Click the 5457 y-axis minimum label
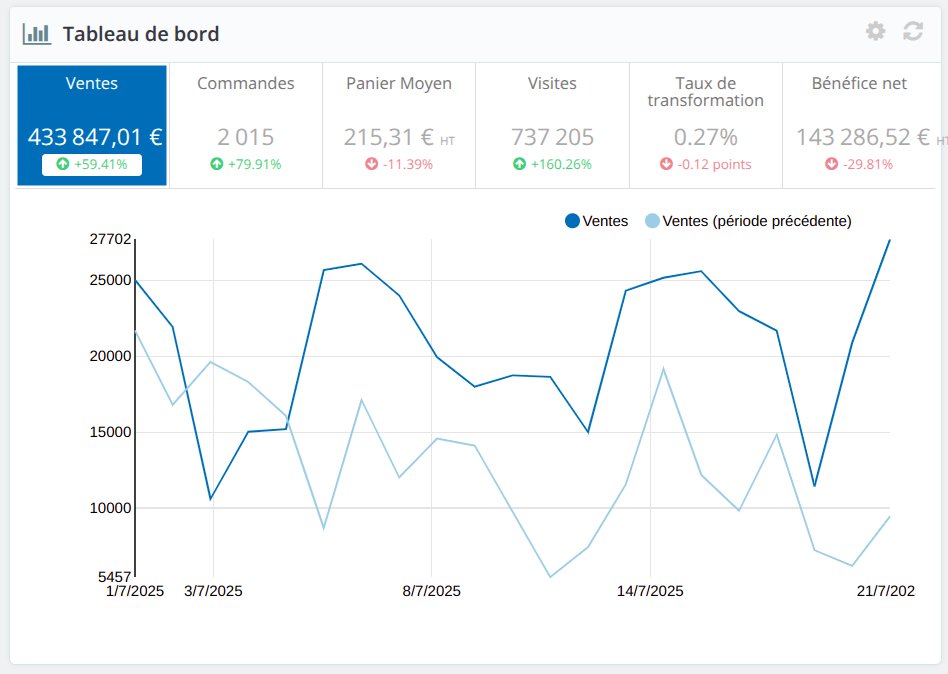 [114, 577]
